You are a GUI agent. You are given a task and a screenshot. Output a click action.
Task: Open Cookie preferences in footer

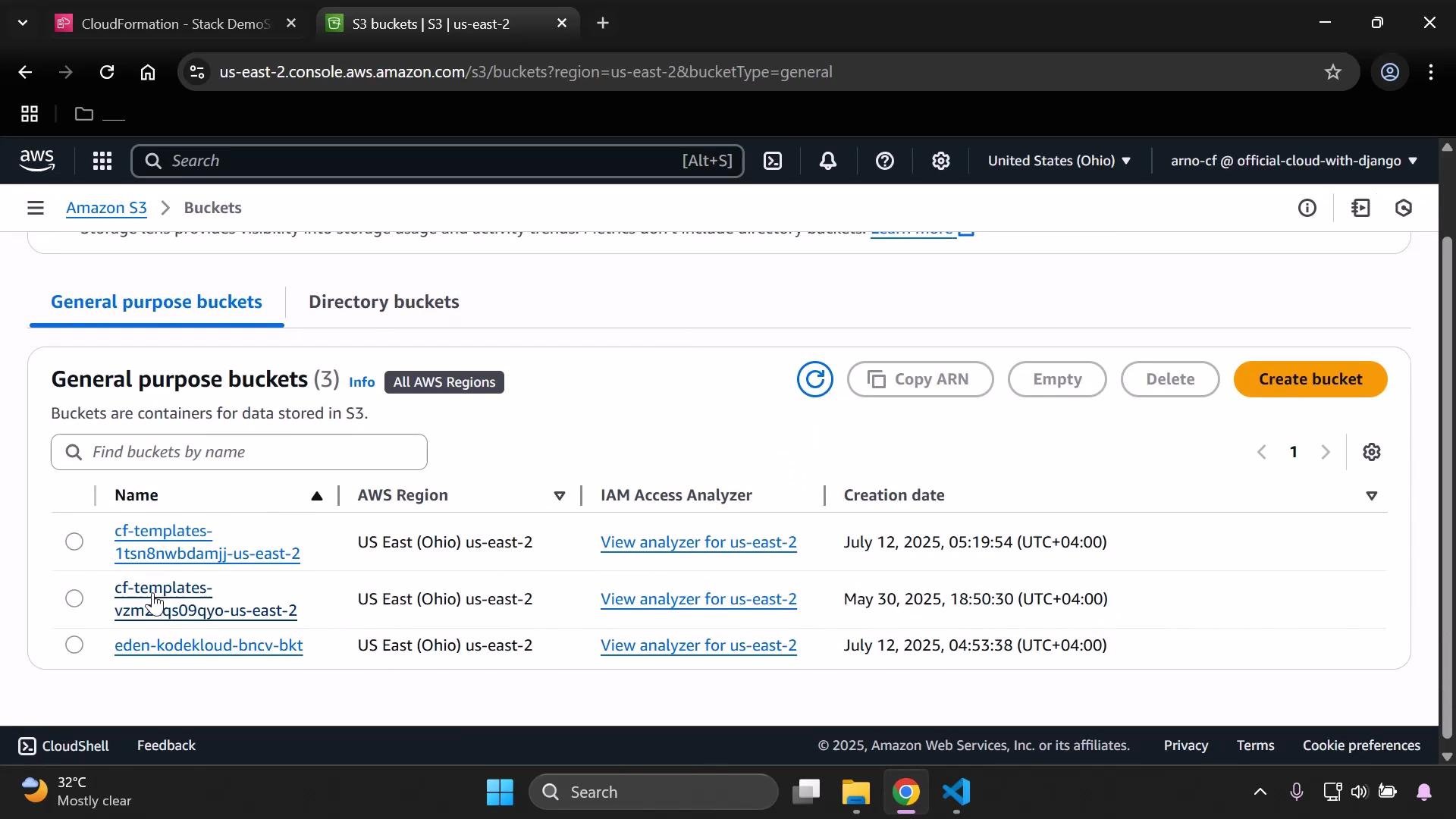[1361, 745]
